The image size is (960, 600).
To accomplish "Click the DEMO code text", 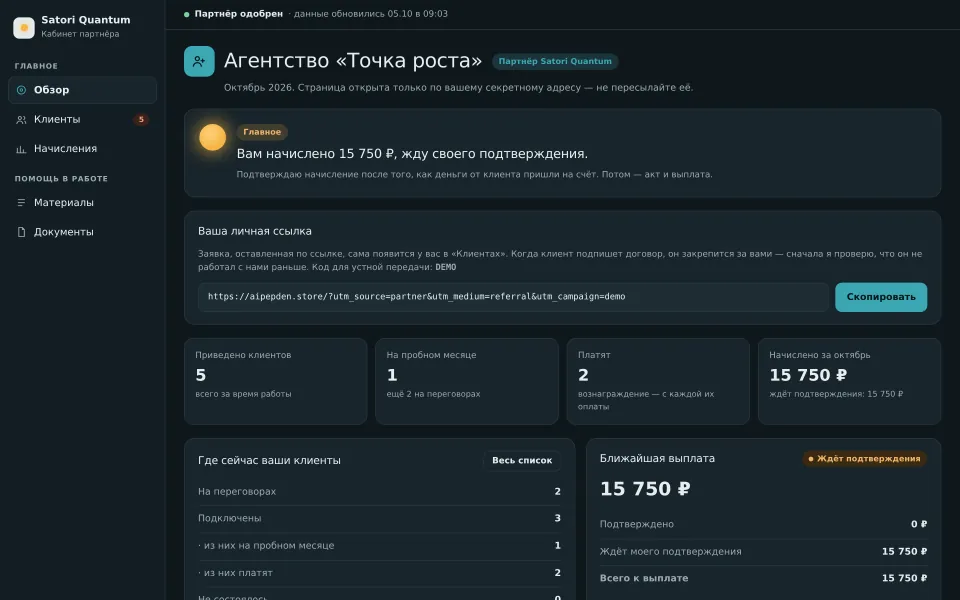I will coord(446,267).
